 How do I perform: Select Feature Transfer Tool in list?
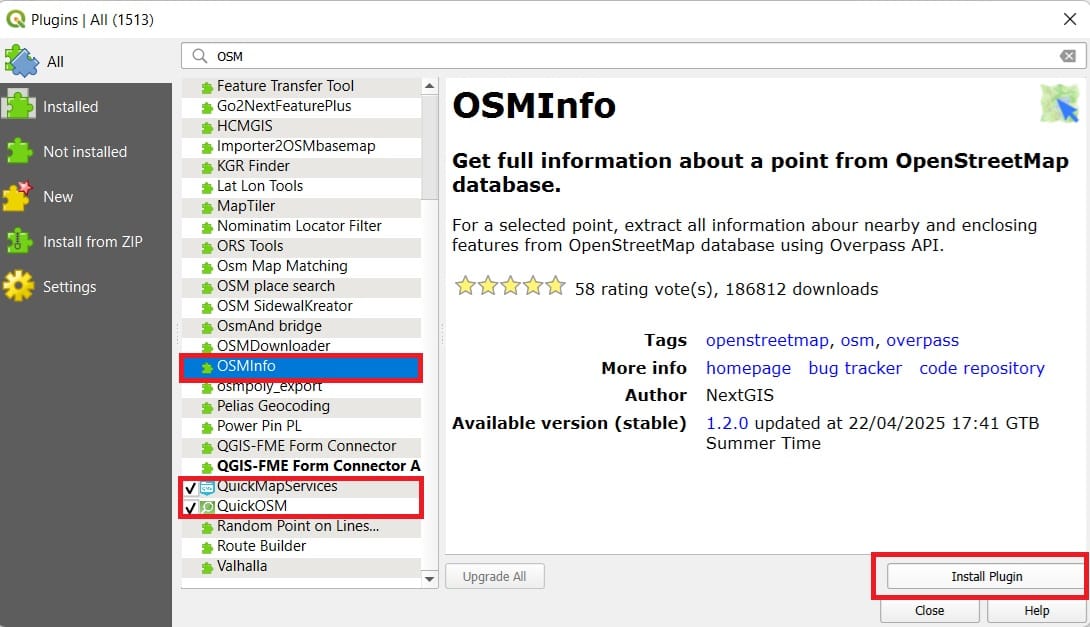[301, 86]
